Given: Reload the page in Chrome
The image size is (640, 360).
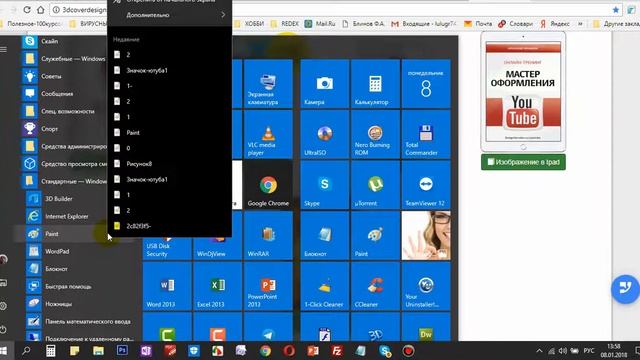Looking at the screenshot, I should click(x=27, y=9).
